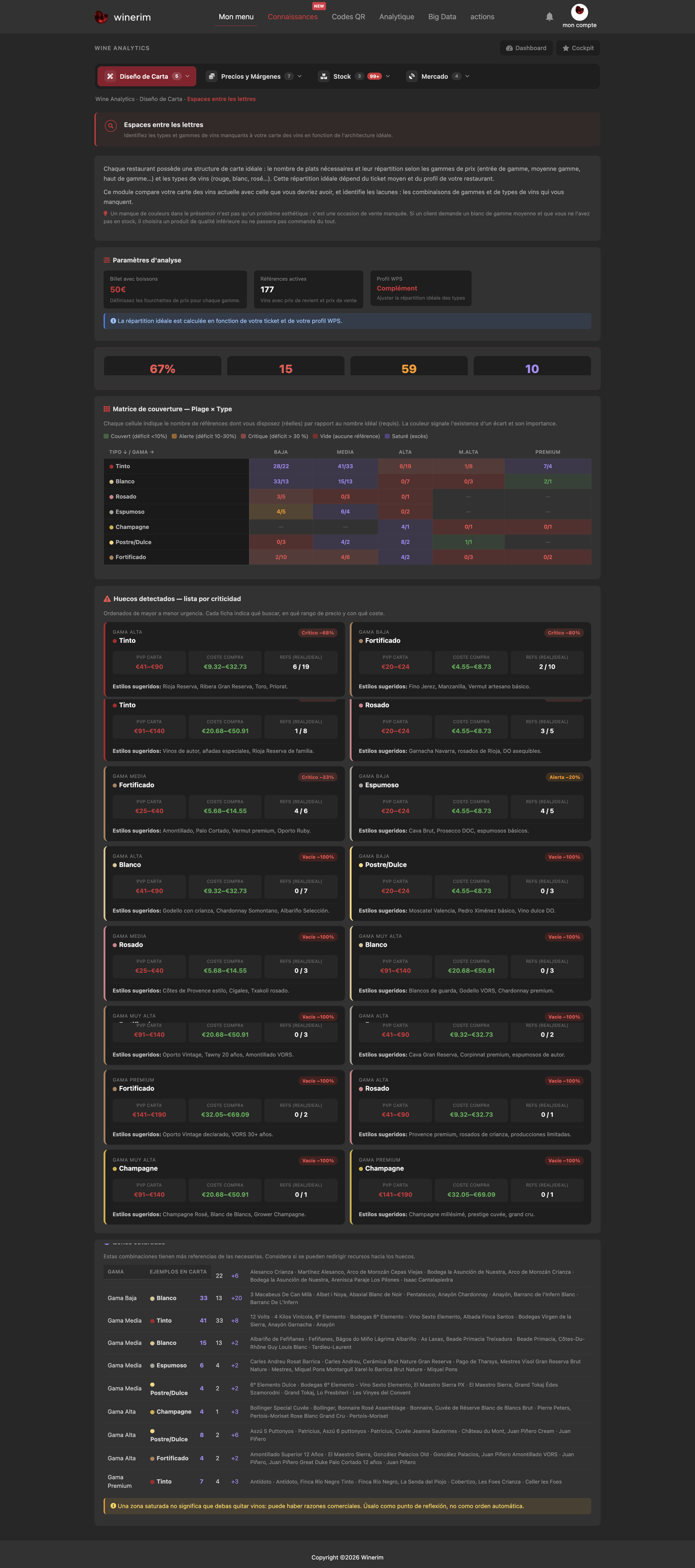Image resolution: width=695 pixels, height=1568 pixels.
Task: Click the red Critique legend swatch
Action: pyautogui.click(x=243, y=436)
